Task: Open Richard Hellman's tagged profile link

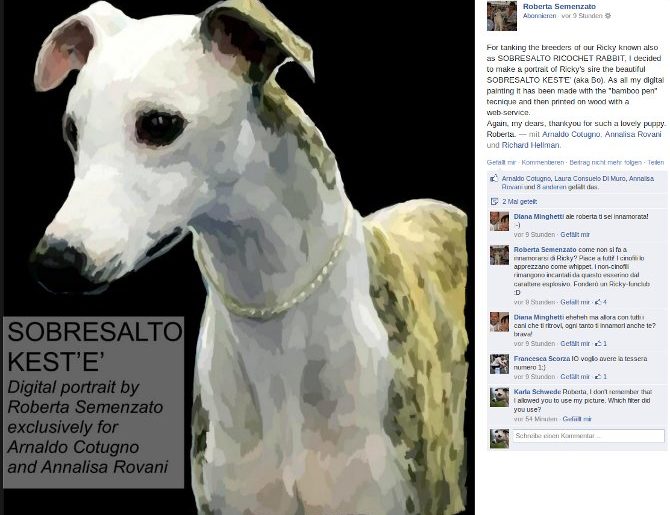Action: coord(530,145)
